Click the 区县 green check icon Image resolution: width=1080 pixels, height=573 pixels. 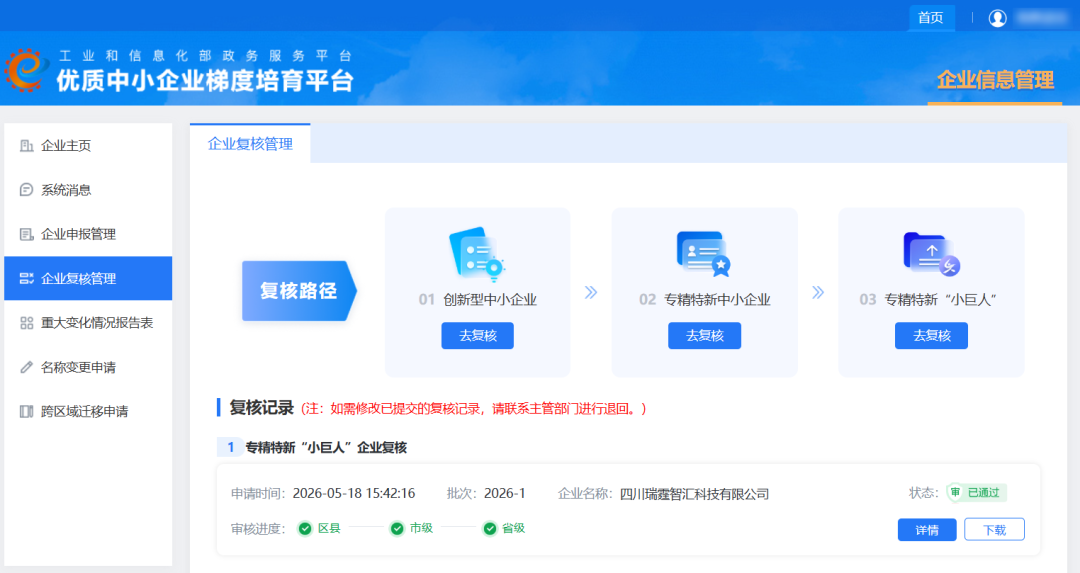click(x=305, y=528)
